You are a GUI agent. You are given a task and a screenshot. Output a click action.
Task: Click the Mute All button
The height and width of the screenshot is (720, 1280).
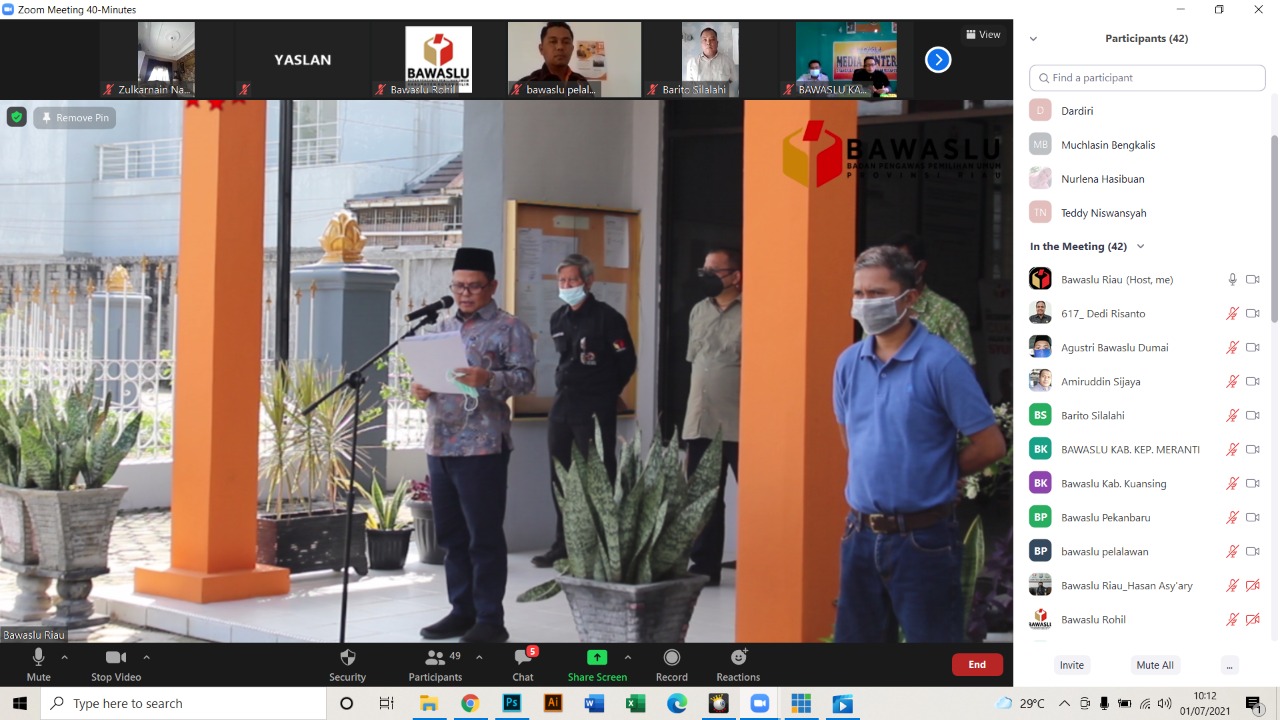point(1154,665)
